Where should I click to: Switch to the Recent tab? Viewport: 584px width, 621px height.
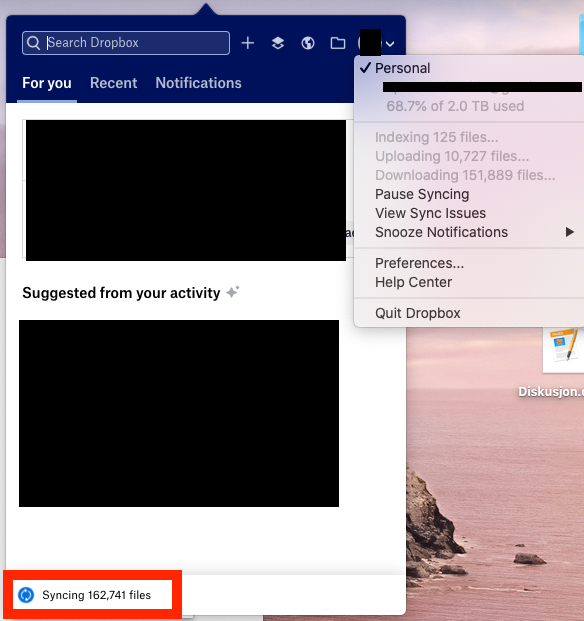click(x=114, y=83)
